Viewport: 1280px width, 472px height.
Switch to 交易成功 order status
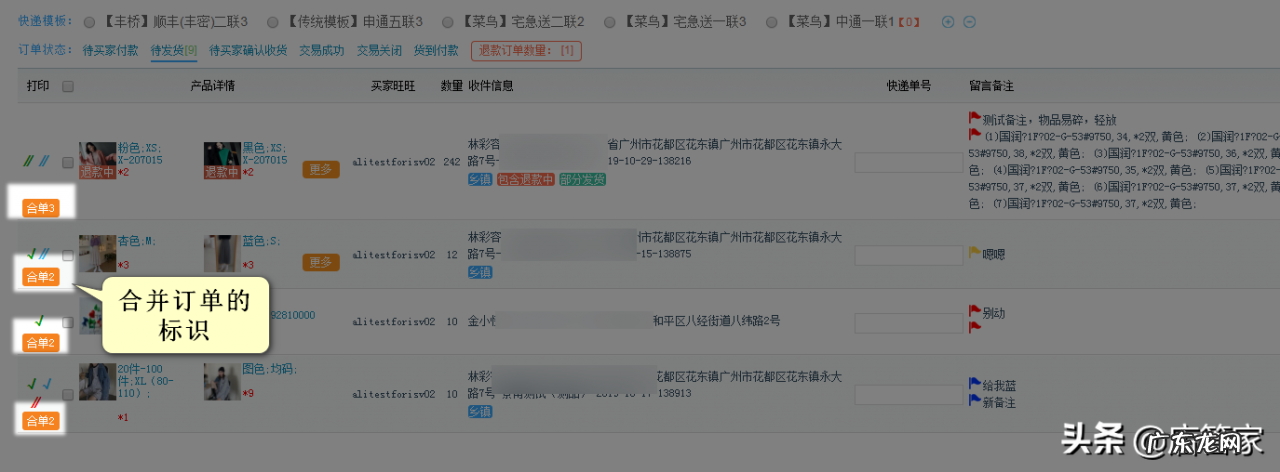pyautogui.click(x=321, y=50)
